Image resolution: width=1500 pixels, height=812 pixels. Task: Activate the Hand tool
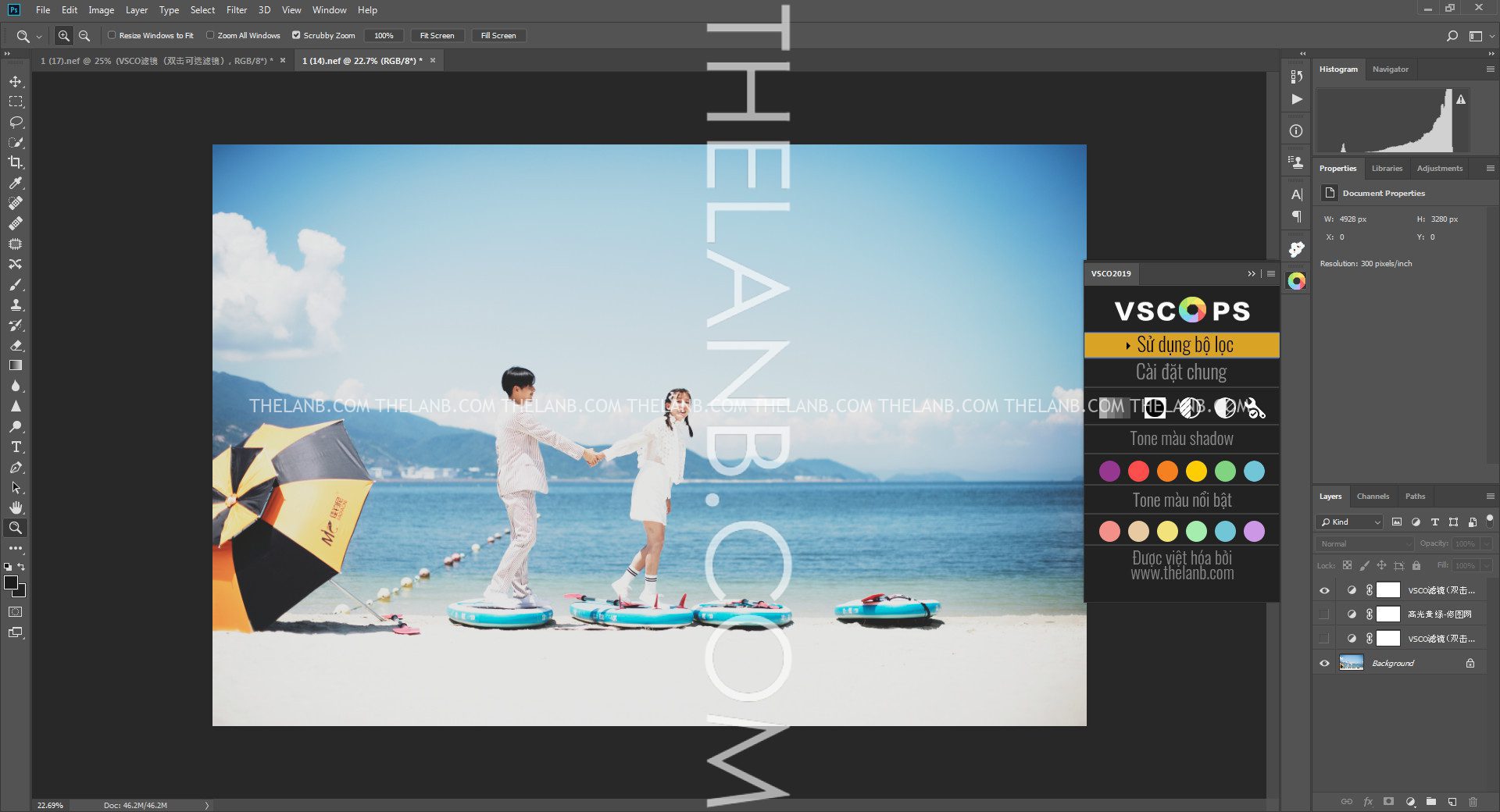(16, 508)
